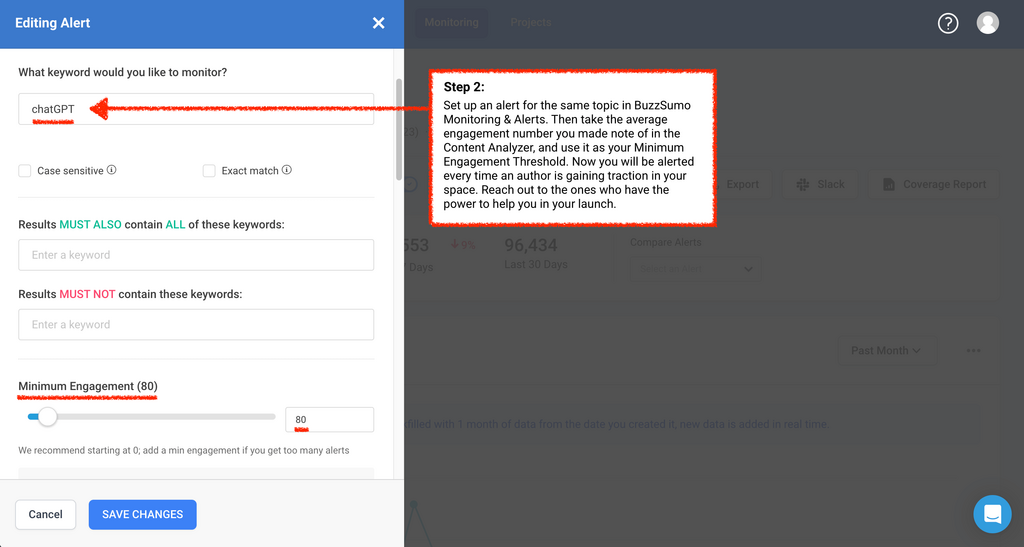
Task: Open the three-dot more options menu
Action: [x=973, y=351]
